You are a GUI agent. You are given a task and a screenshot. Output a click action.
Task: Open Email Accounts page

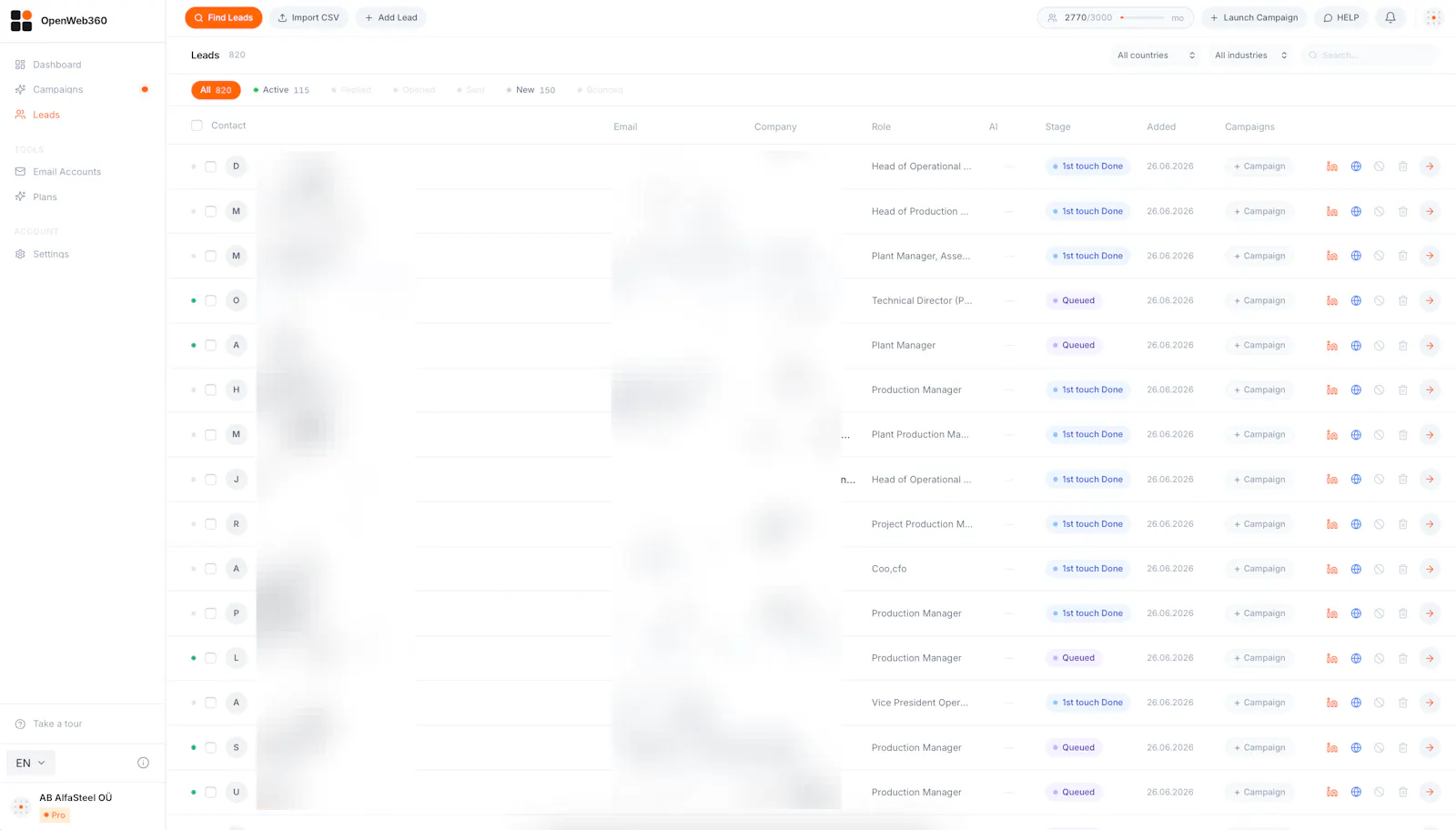pos(66,171)
